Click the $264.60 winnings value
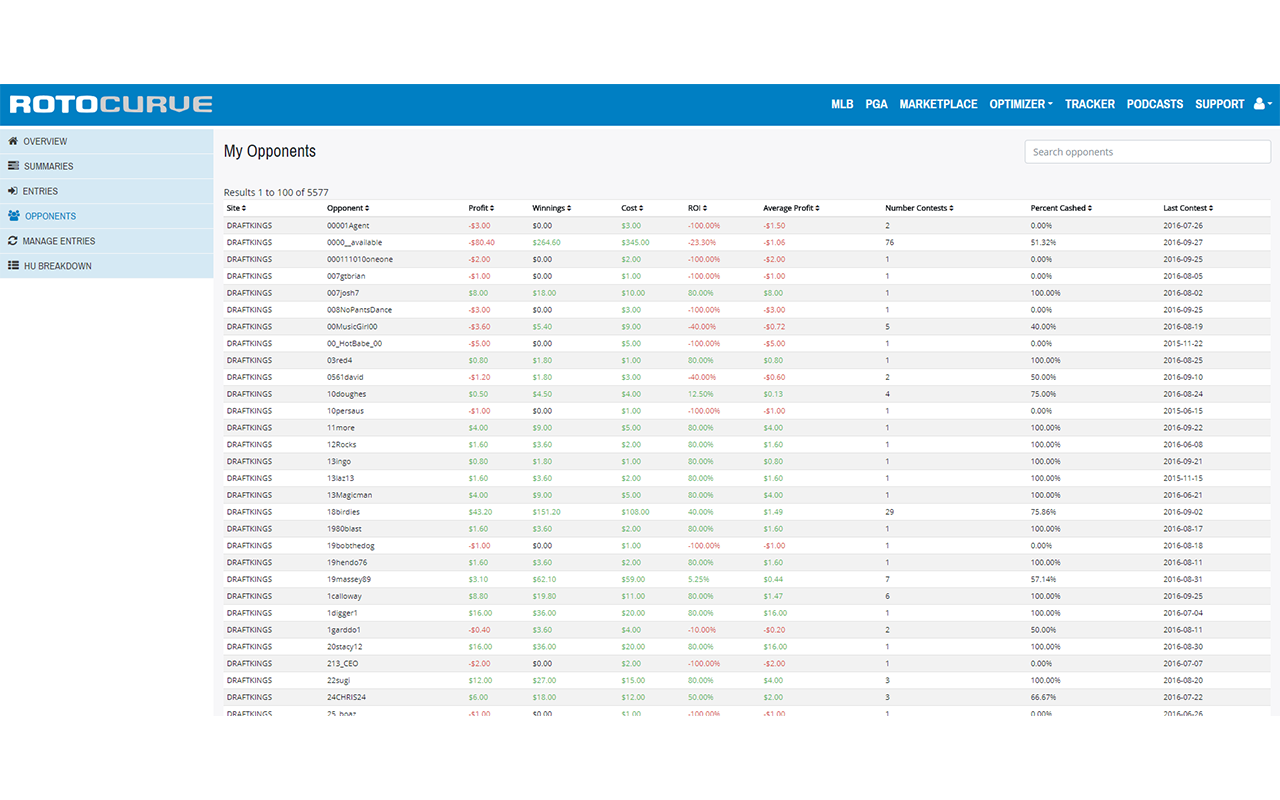The width and height of the screenshot is (1280, 800). [x=546, y=243]
